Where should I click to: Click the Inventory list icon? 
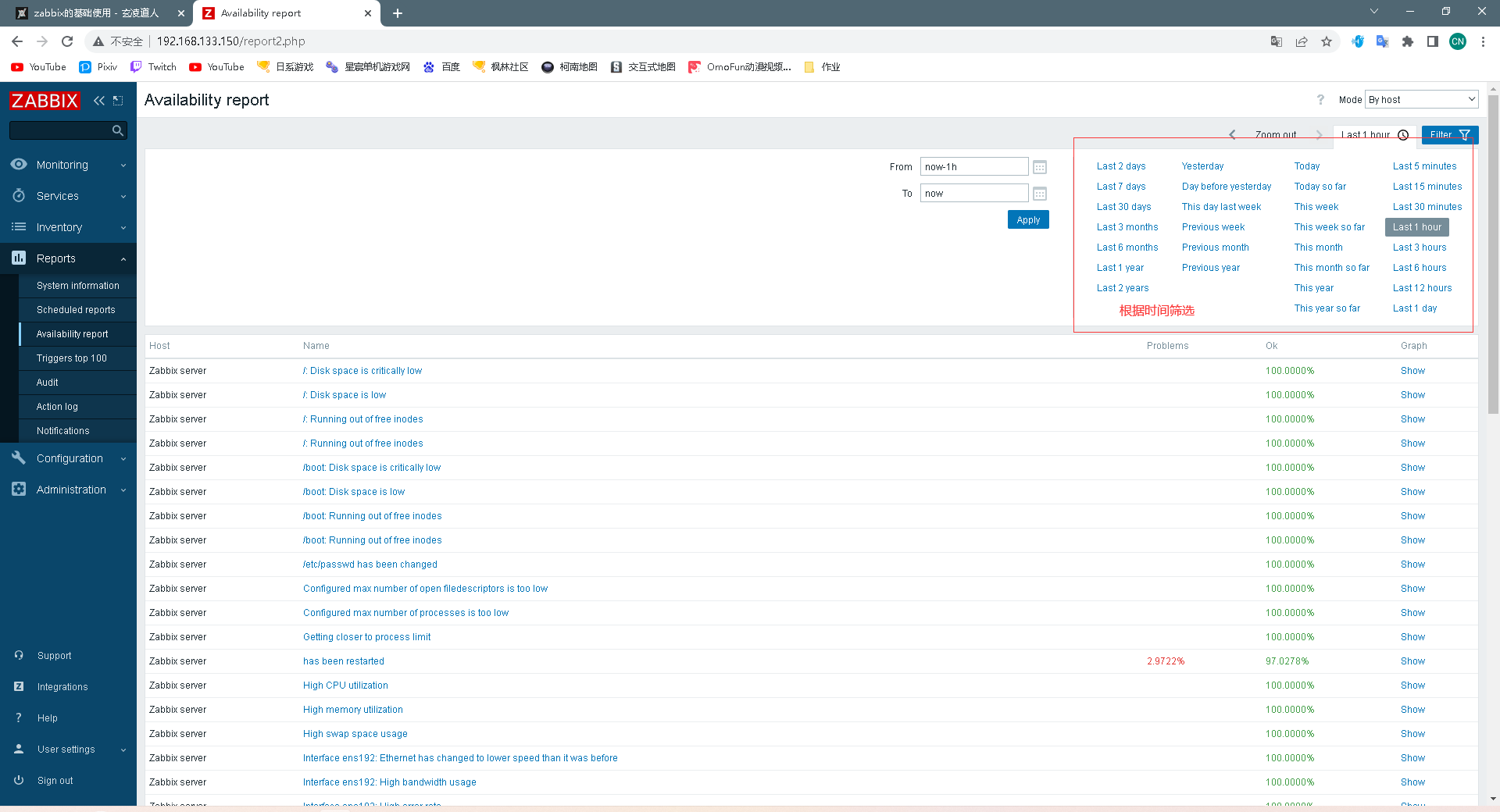pyautogui.click(x=19, y=226)
